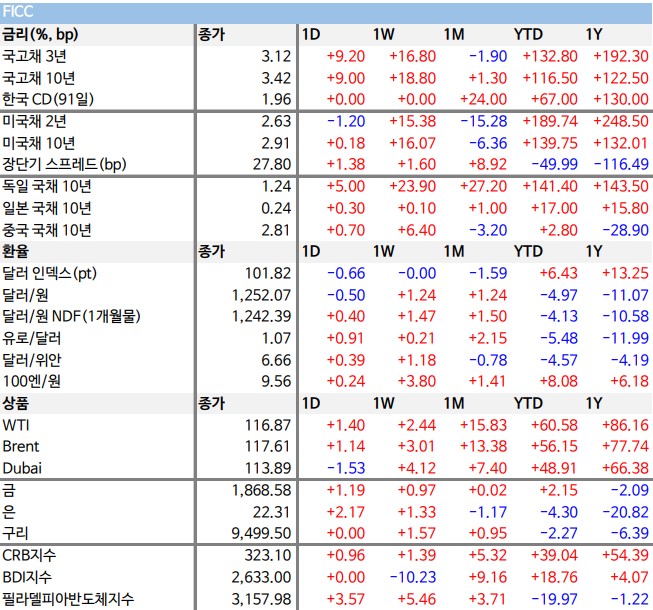Screen dimensions: 653x610
Task: Click 달러/원 row label
Action: [x=25, y=295]
